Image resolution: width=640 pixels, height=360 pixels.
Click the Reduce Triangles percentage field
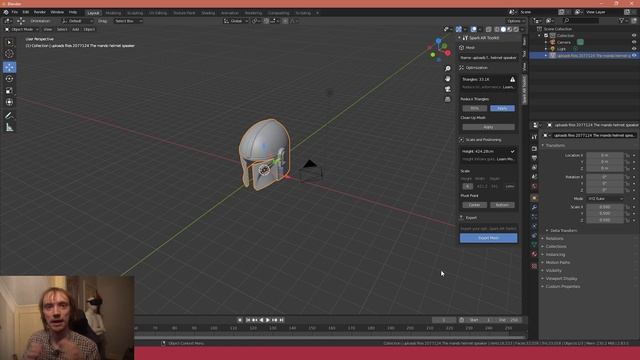coord(474,108)
